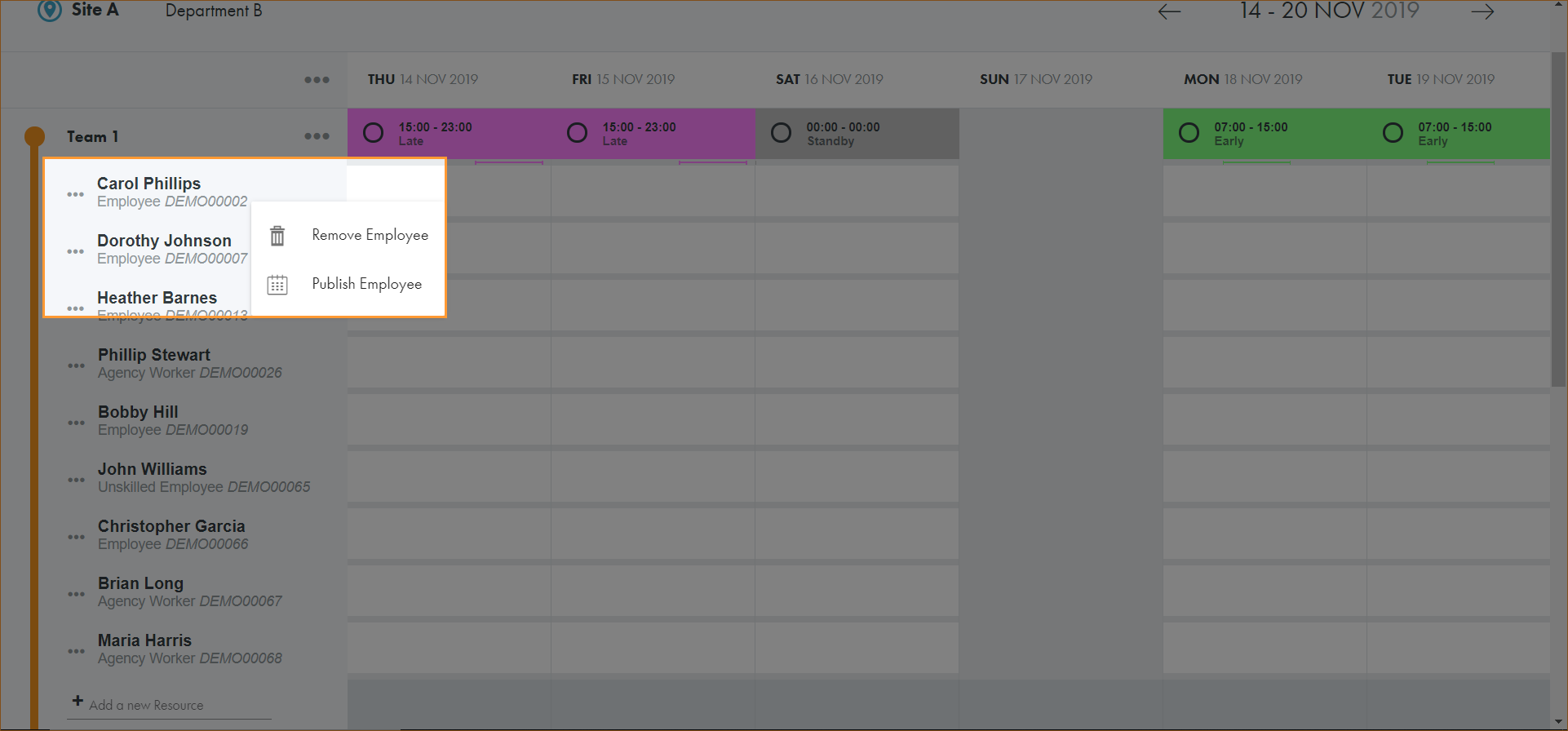Select the Monday 07:00 - 15:00 Early shift circle
Image resolution: width=1568 pixels, height=731 pixels.
(x=1189, y=133)
